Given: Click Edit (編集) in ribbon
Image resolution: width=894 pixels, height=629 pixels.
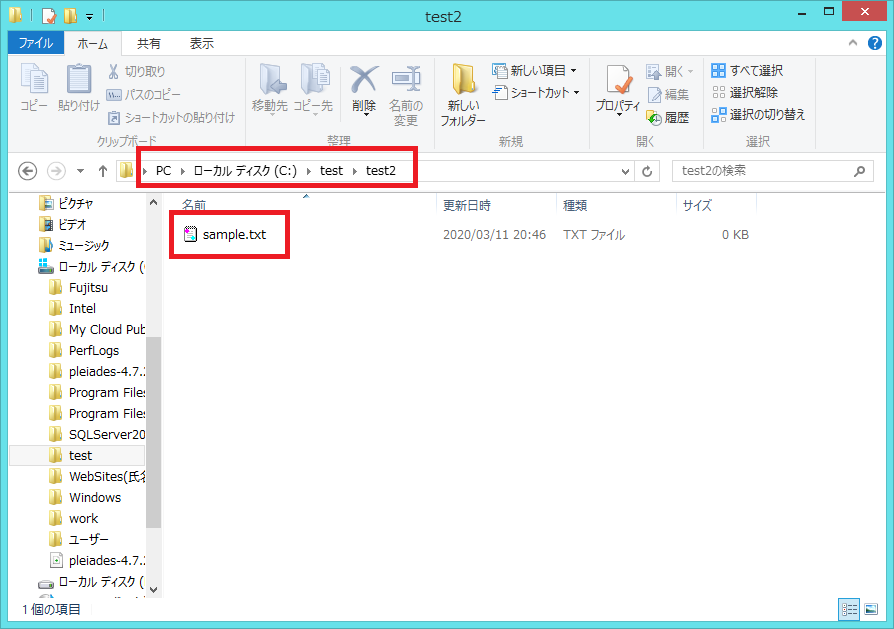Looking at the screenshot, I should pyautogui.click(x=668, y=94).
